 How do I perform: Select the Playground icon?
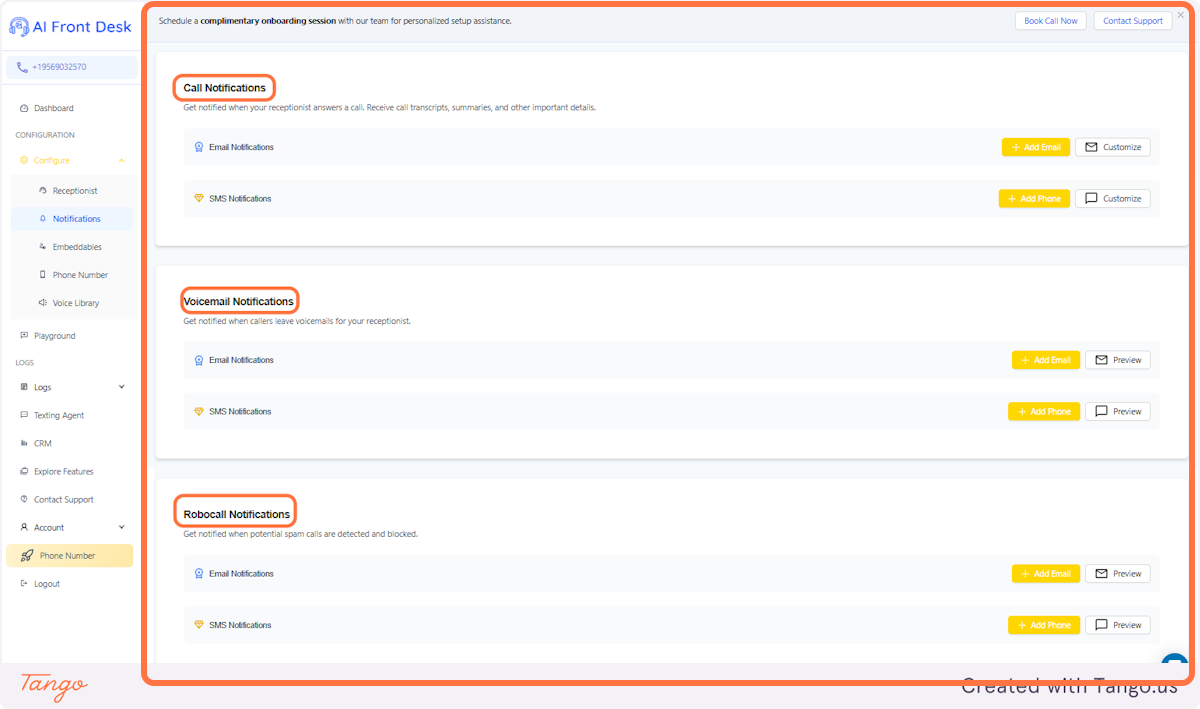point(22,335)
